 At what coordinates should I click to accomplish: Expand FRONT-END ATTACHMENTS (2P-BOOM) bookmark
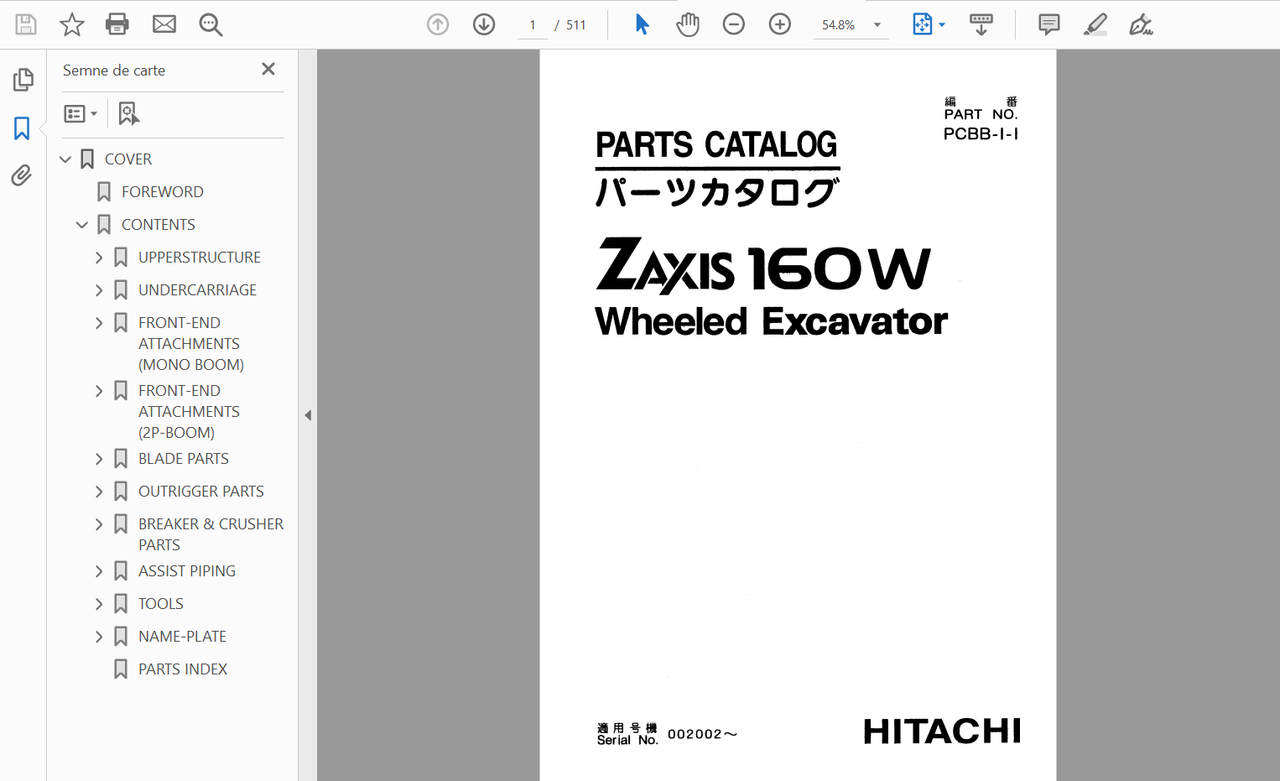[99, 391]
